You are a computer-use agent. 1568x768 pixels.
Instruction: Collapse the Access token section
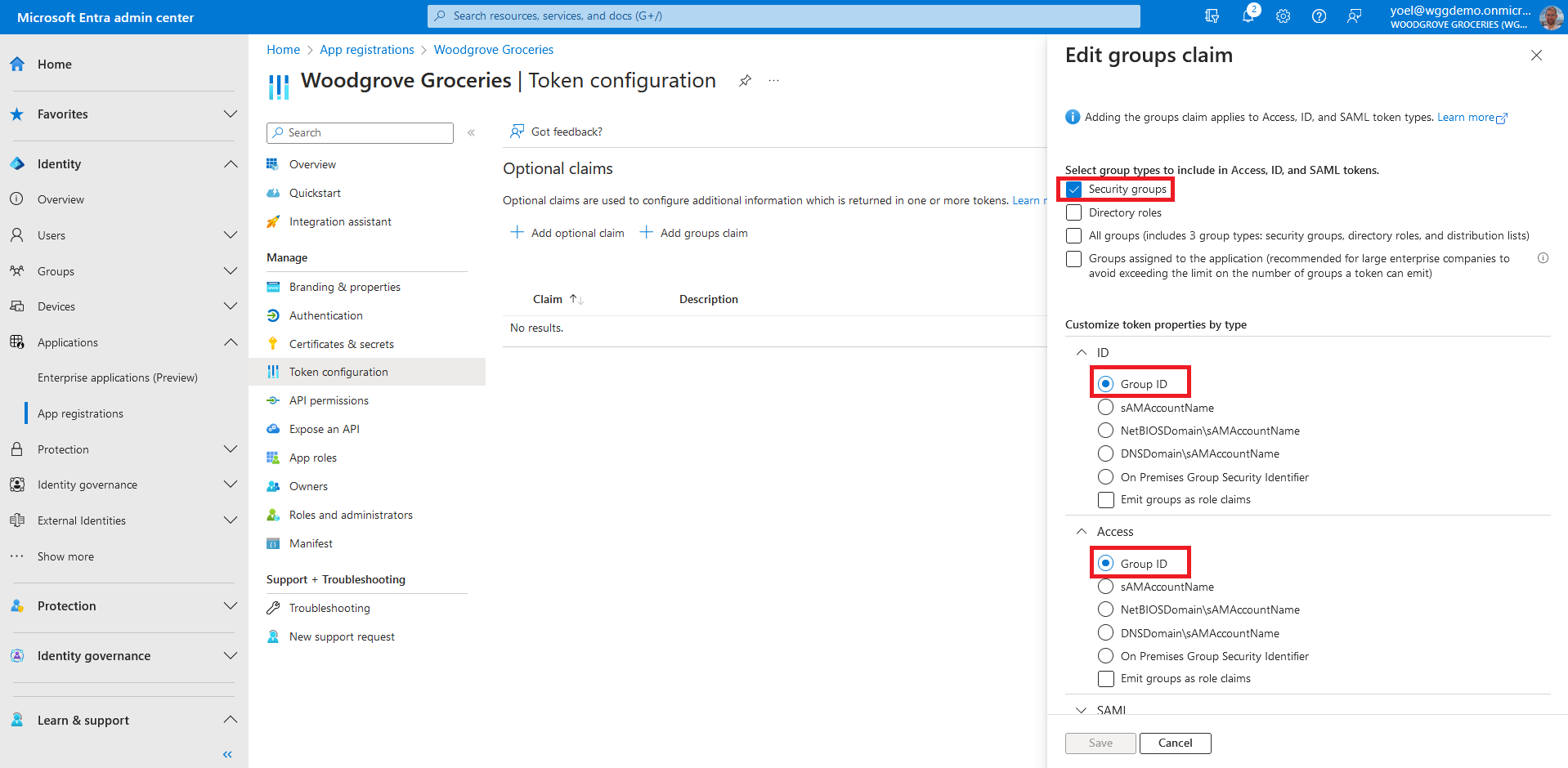pos(1082,532)
